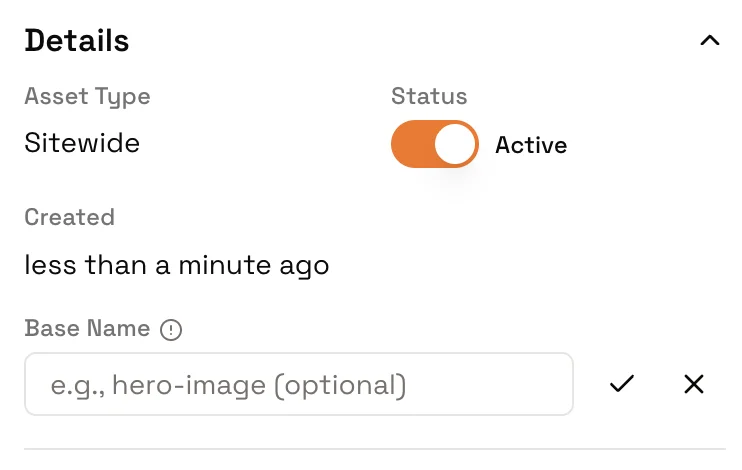This screenshot has height=470, width=742.
Task: Click the white knob of the Status switch
Action: point(455,144)
